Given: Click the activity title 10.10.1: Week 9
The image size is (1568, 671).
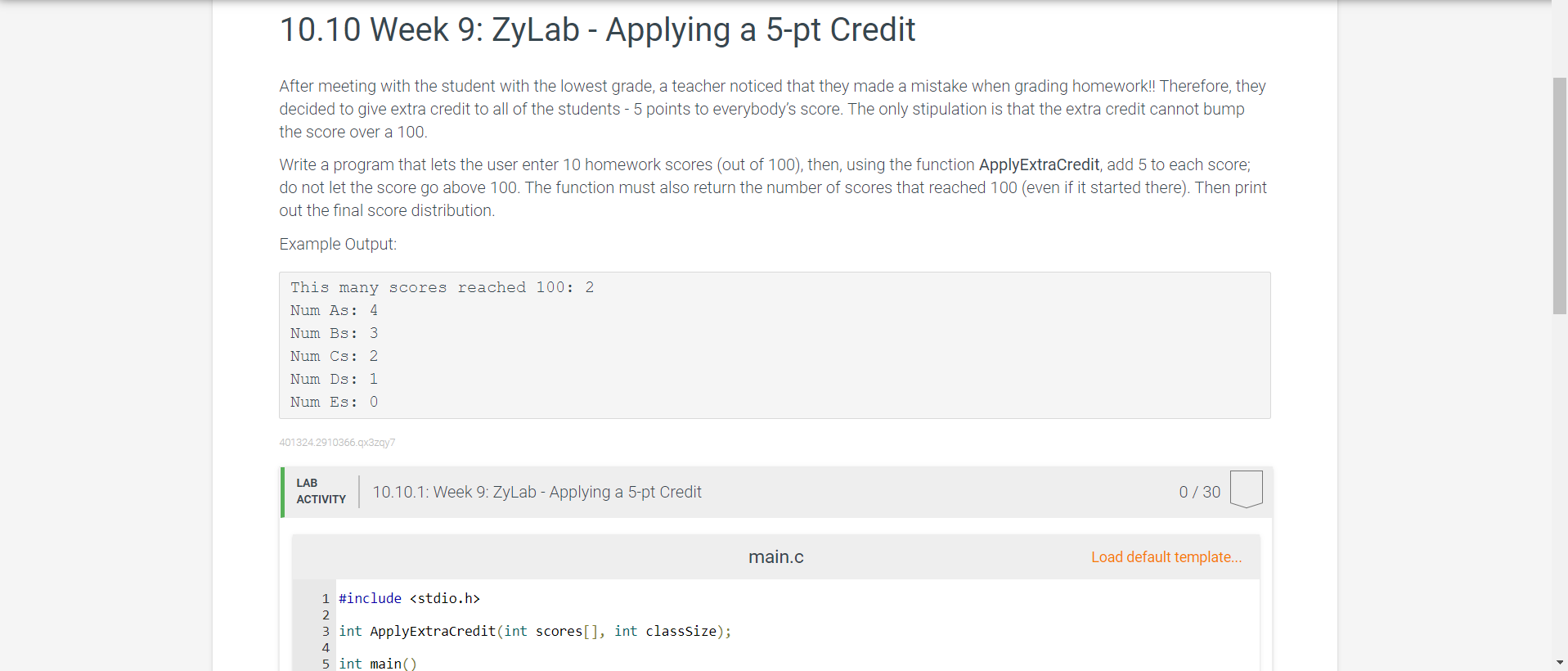Looking at the screenshot, I should pos(537,492).
